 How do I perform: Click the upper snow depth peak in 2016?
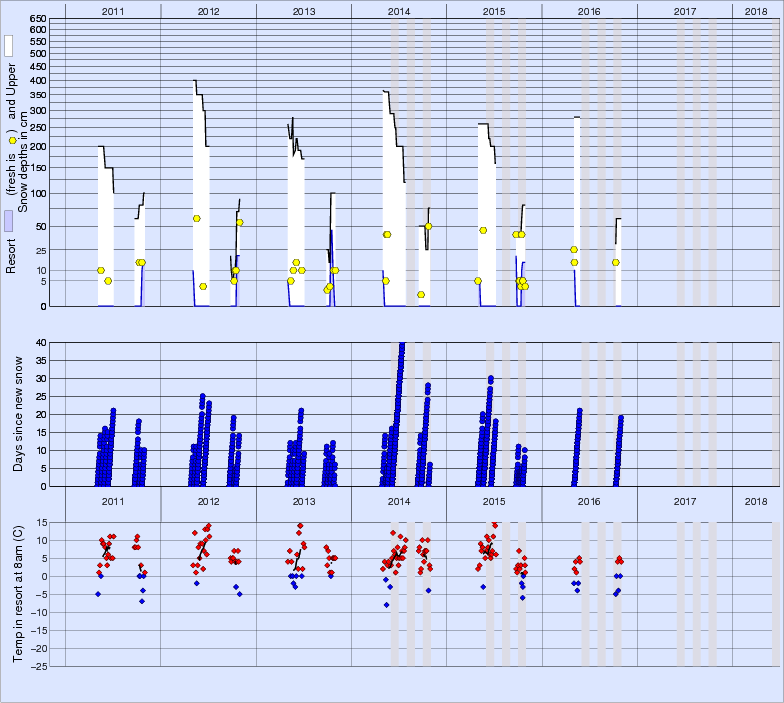click(x=577, y=118)
